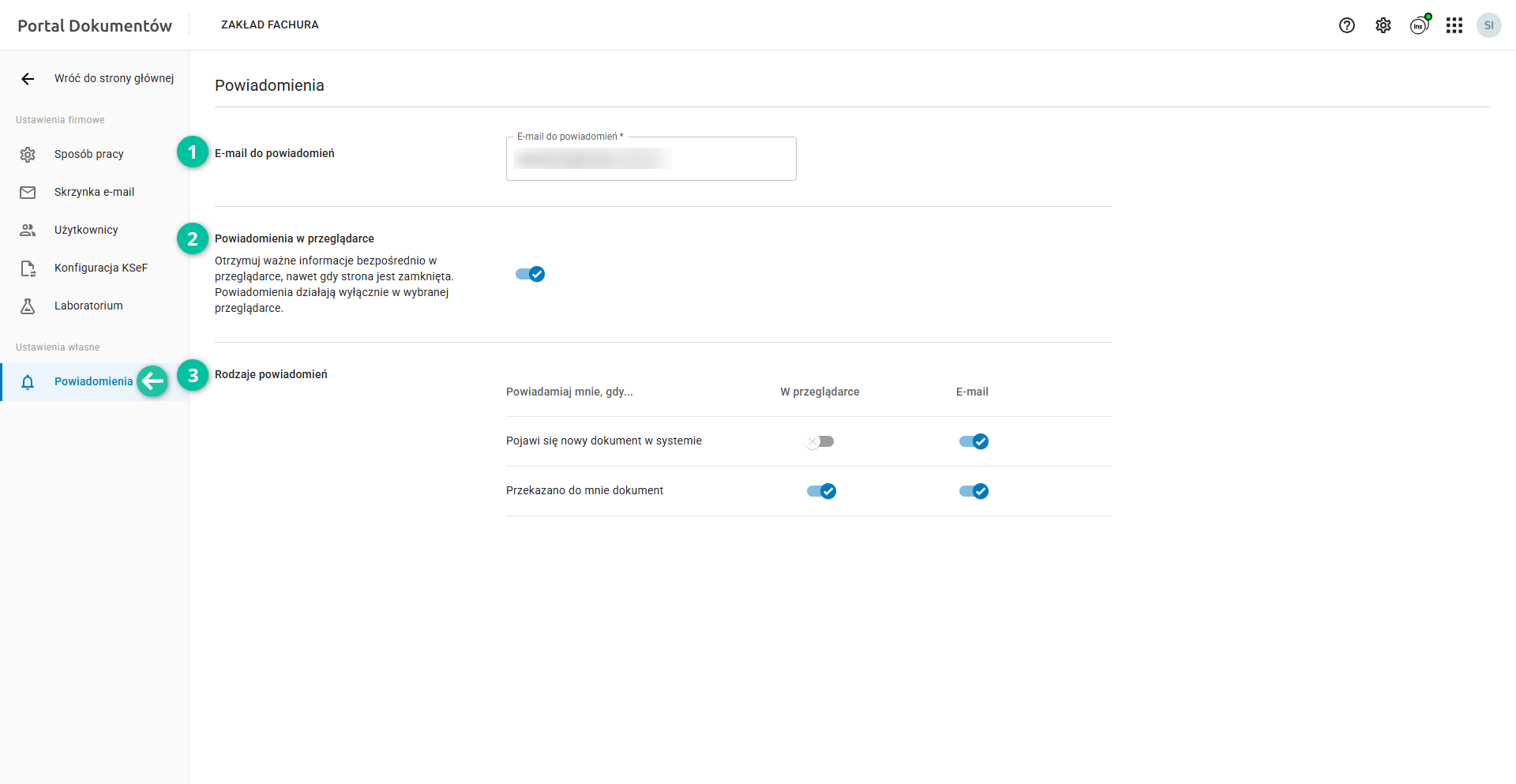Open the SI user avatar menu

pos(1488,25)
